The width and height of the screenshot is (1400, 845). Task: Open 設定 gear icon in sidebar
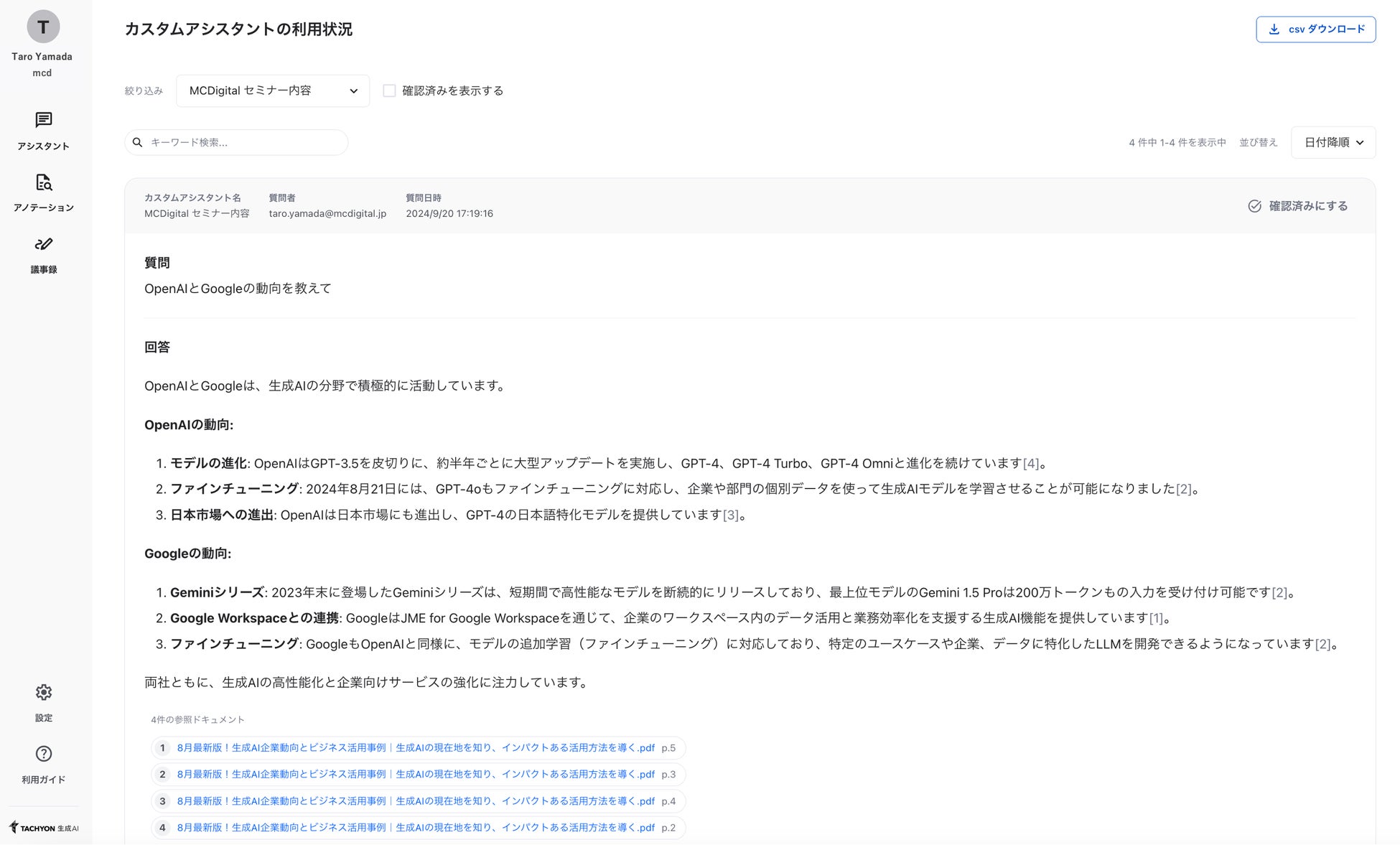click(x=43, y=693)
